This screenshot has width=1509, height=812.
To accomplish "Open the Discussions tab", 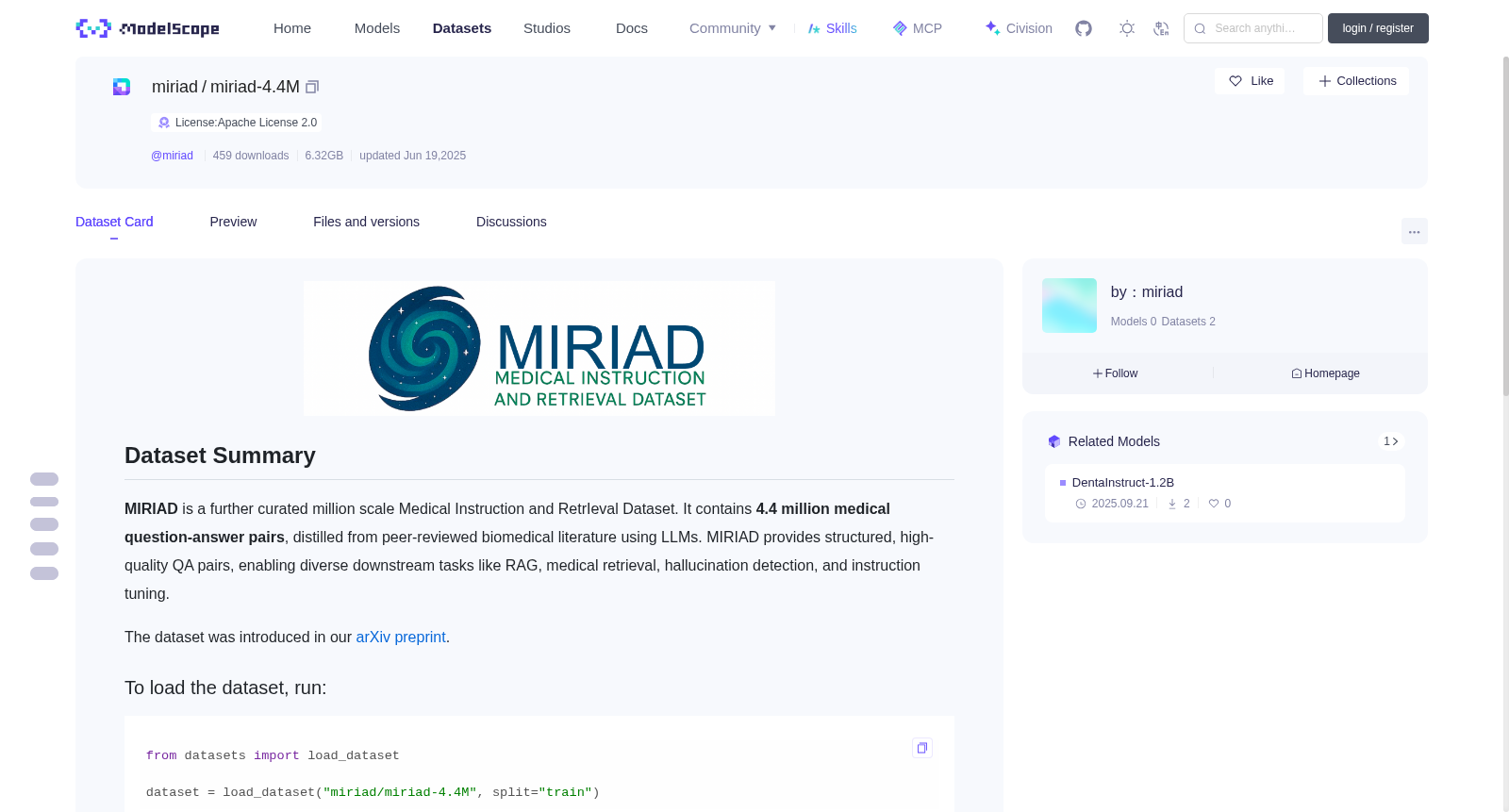I will click(511, 222).
